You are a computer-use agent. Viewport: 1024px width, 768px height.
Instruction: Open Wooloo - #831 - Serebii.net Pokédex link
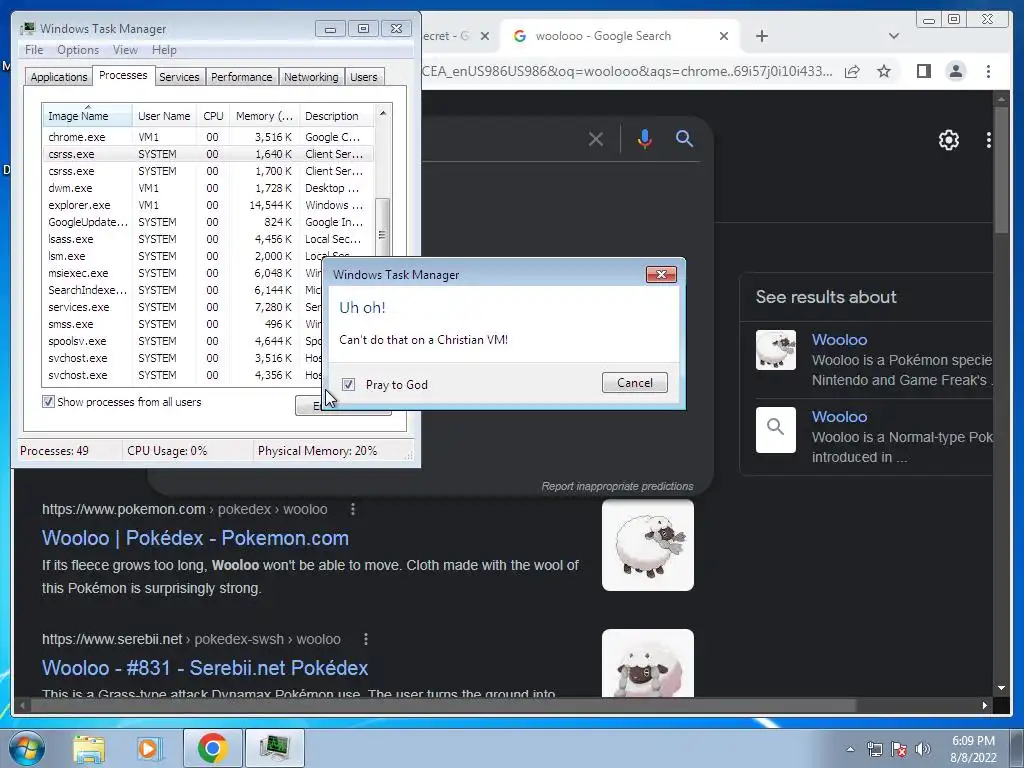coord(205,667)
